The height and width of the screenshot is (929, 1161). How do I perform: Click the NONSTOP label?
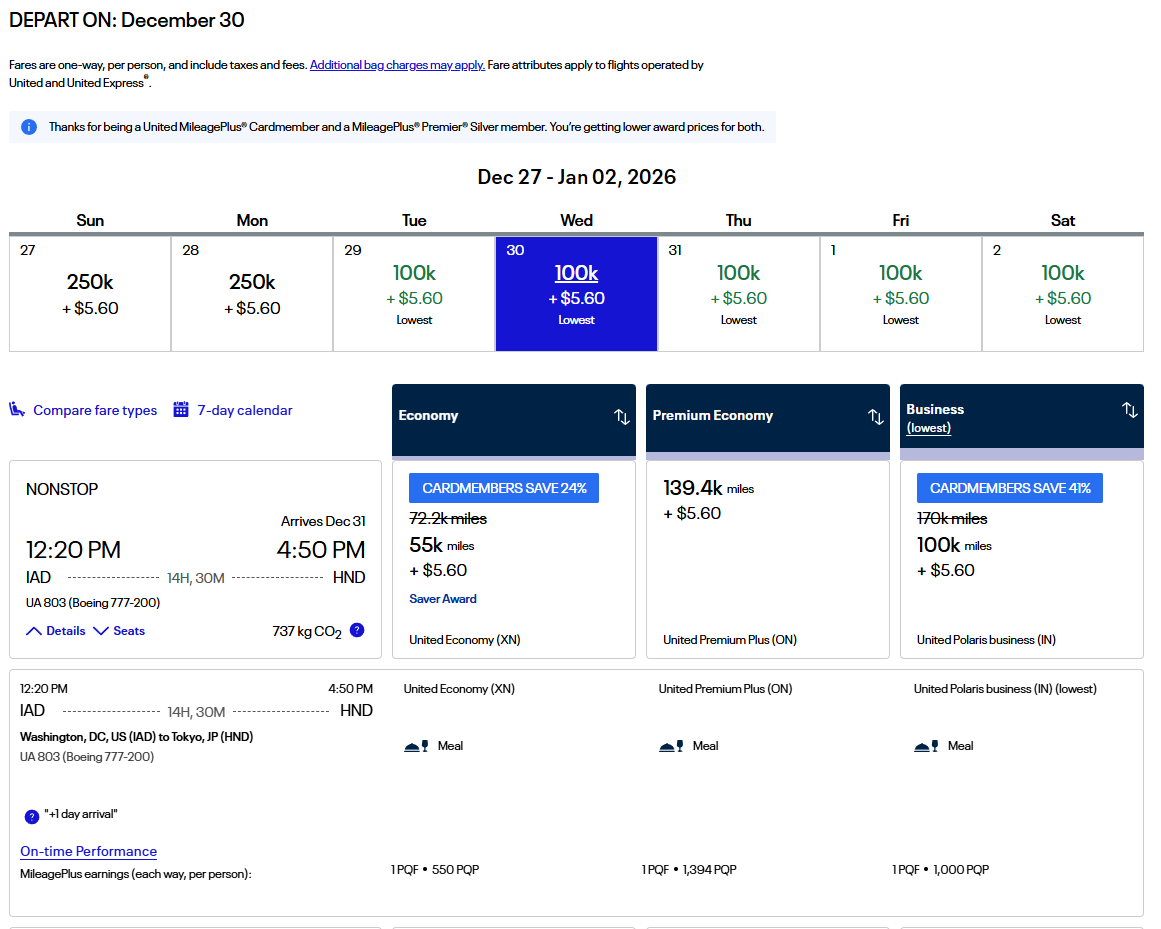click(x=62, y=489)
